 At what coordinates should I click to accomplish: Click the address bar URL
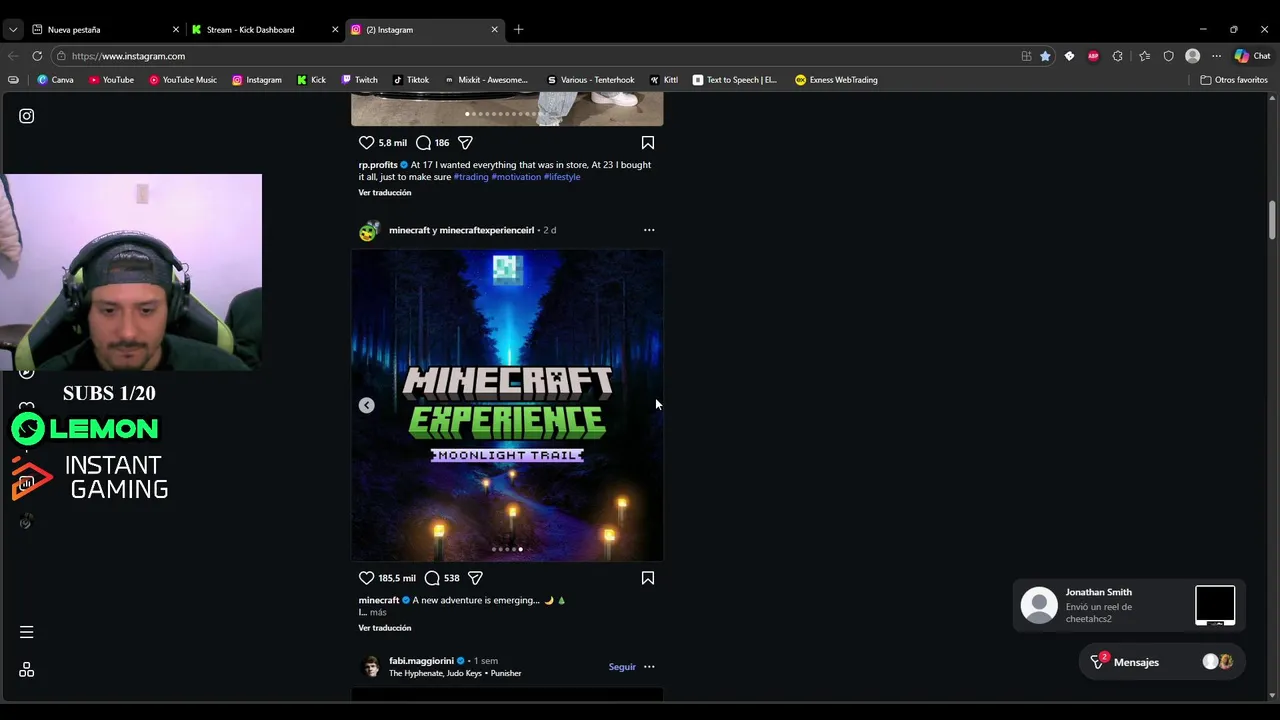pos(128,56)
